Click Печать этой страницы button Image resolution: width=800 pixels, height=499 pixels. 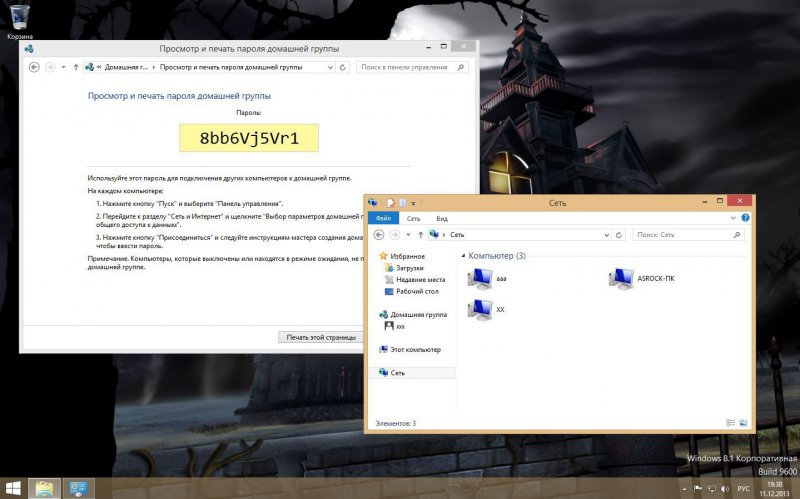321,337
